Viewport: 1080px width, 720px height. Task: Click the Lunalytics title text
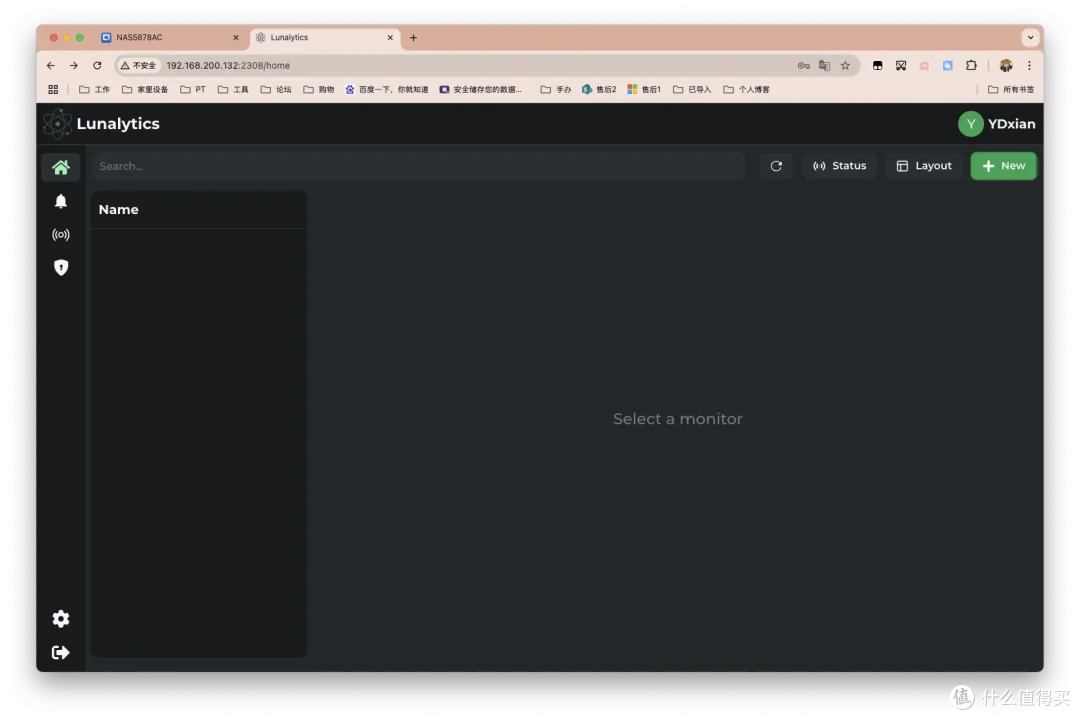[x=118, y=124]
